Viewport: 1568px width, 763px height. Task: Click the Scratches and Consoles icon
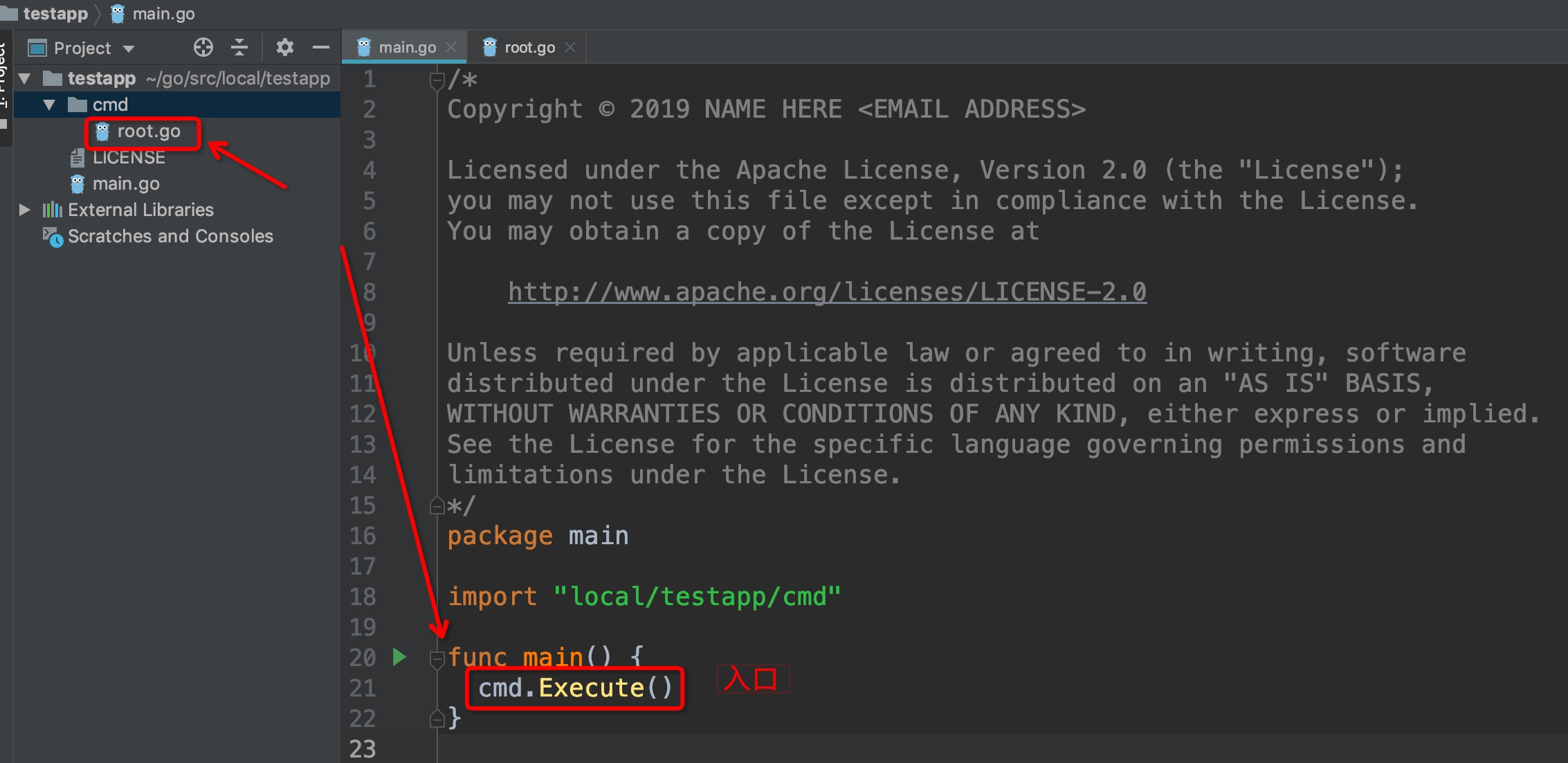tap(53, 237)
